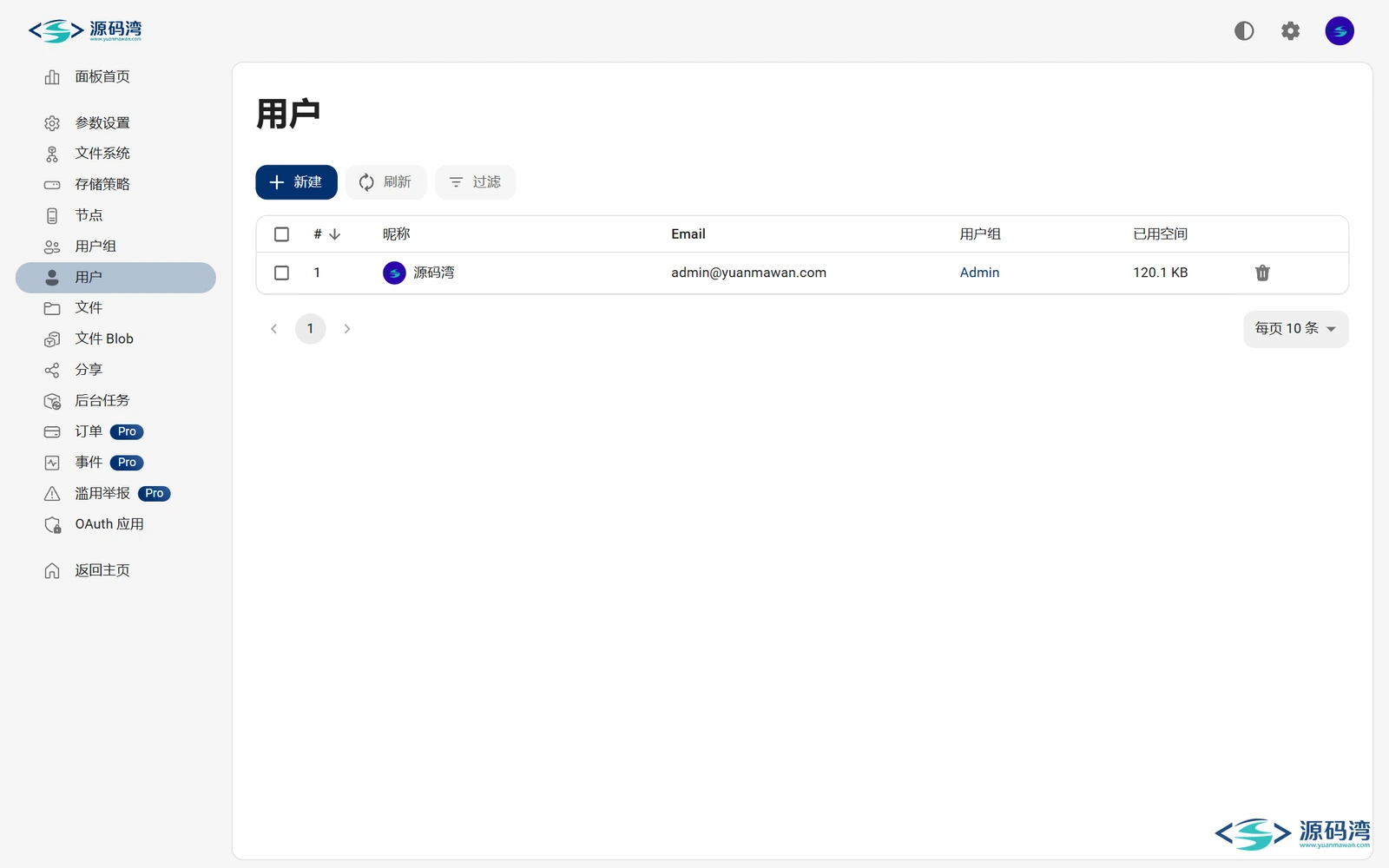Open the 每页 10 条 page size dropdown
This screenshot has width=1389, height=868.
[x=1296, y=329]
